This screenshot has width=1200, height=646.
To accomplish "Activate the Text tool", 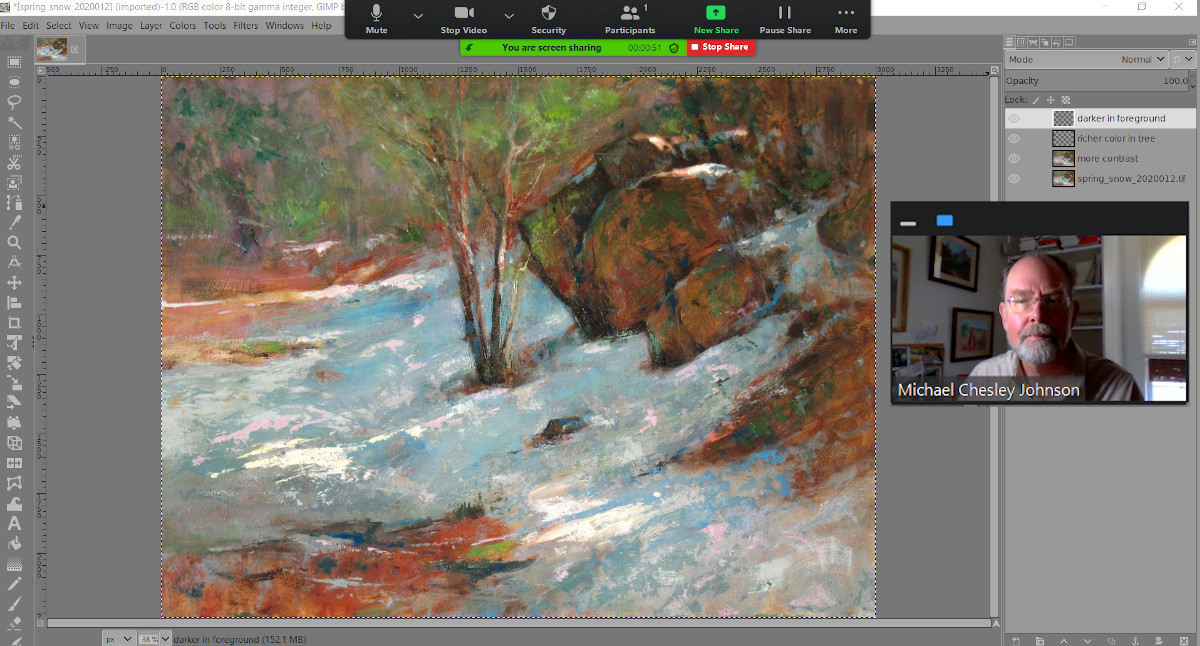I will click(x=15, y=523).
